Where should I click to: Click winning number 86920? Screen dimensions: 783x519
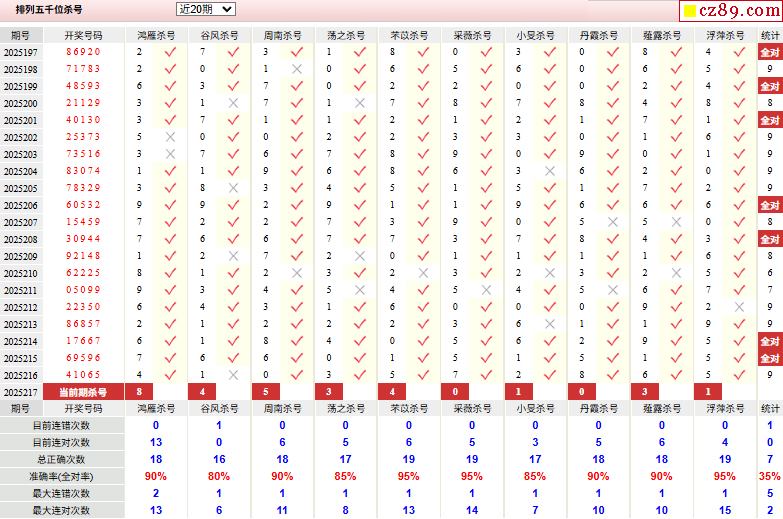click(83, 52)
